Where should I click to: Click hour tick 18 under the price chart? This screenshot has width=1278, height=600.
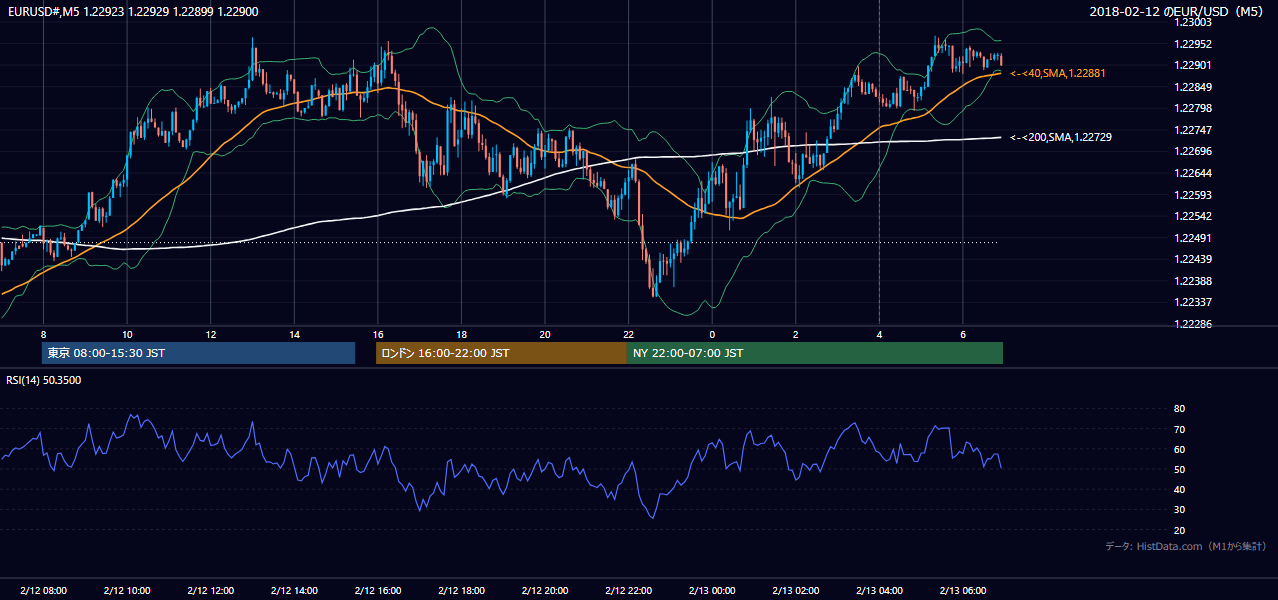(461, 334)
